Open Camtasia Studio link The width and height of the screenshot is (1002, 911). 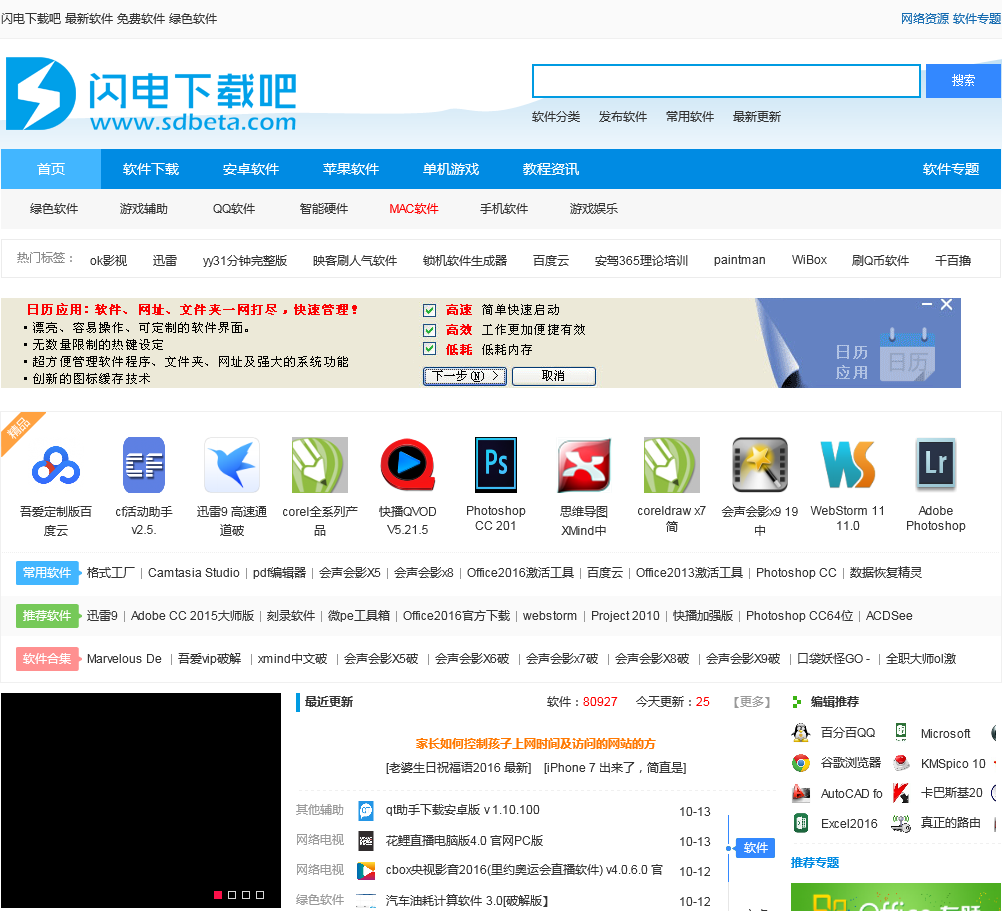point(194,573)
